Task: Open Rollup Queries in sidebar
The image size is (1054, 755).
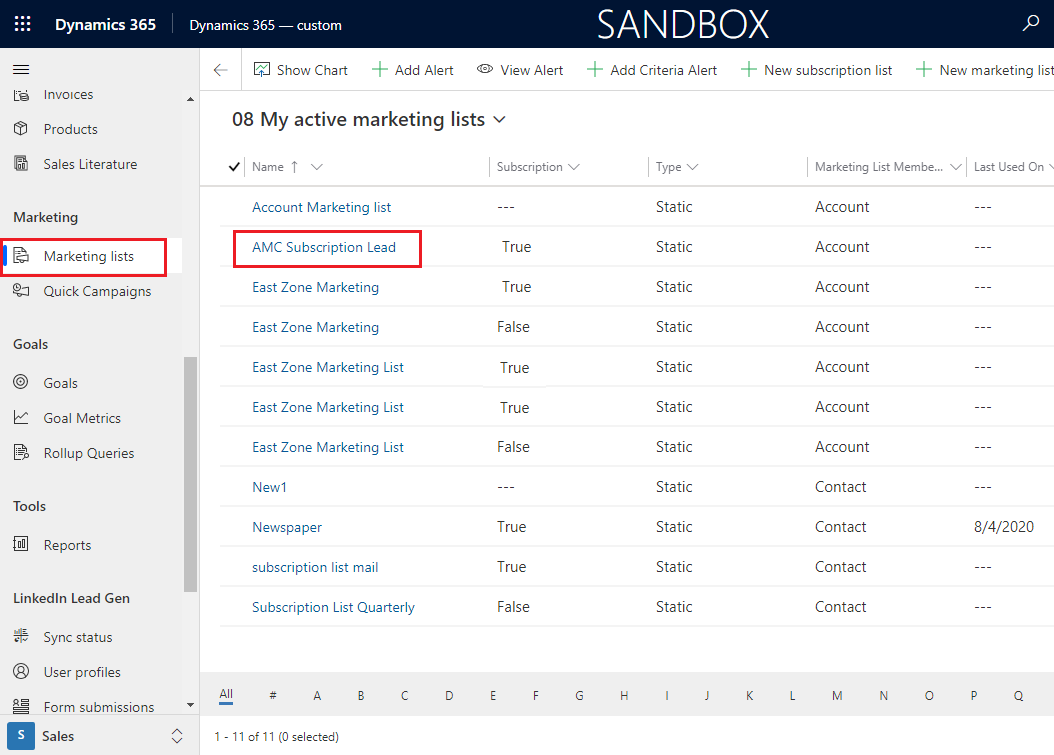Action: [89, 453]
